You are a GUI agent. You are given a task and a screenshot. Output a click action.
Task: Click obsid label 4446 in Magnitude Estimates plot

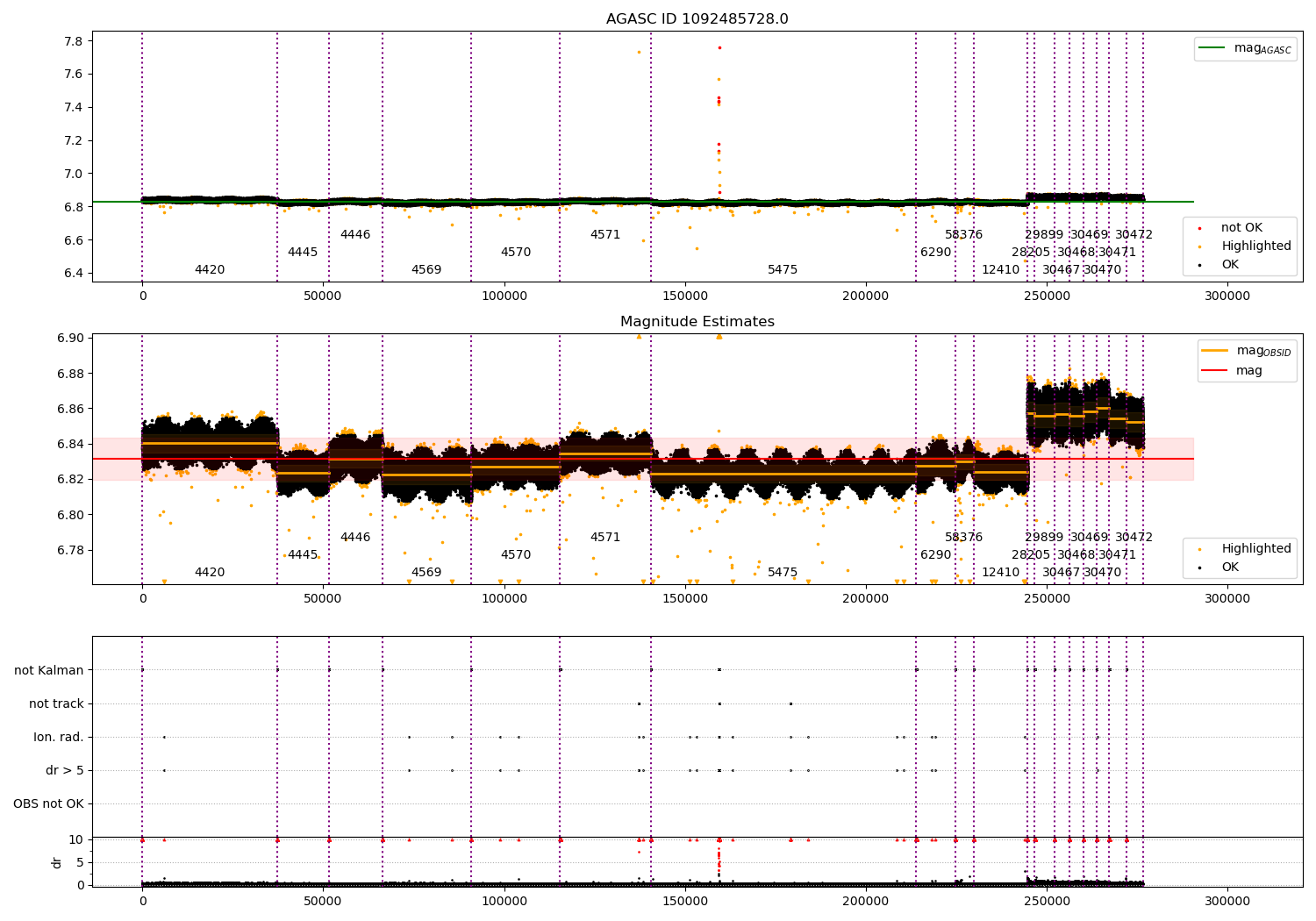pos(355,538)
